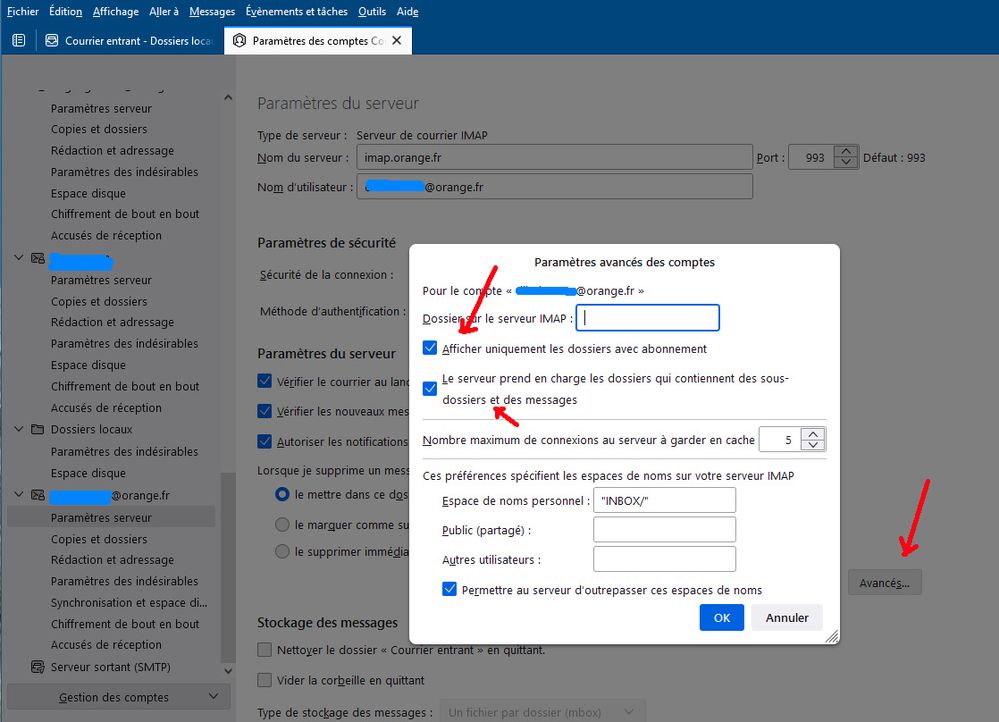Open the Évènements et tâches menu
This screenshot has height=722, width=999.
(x=296, y=12)
